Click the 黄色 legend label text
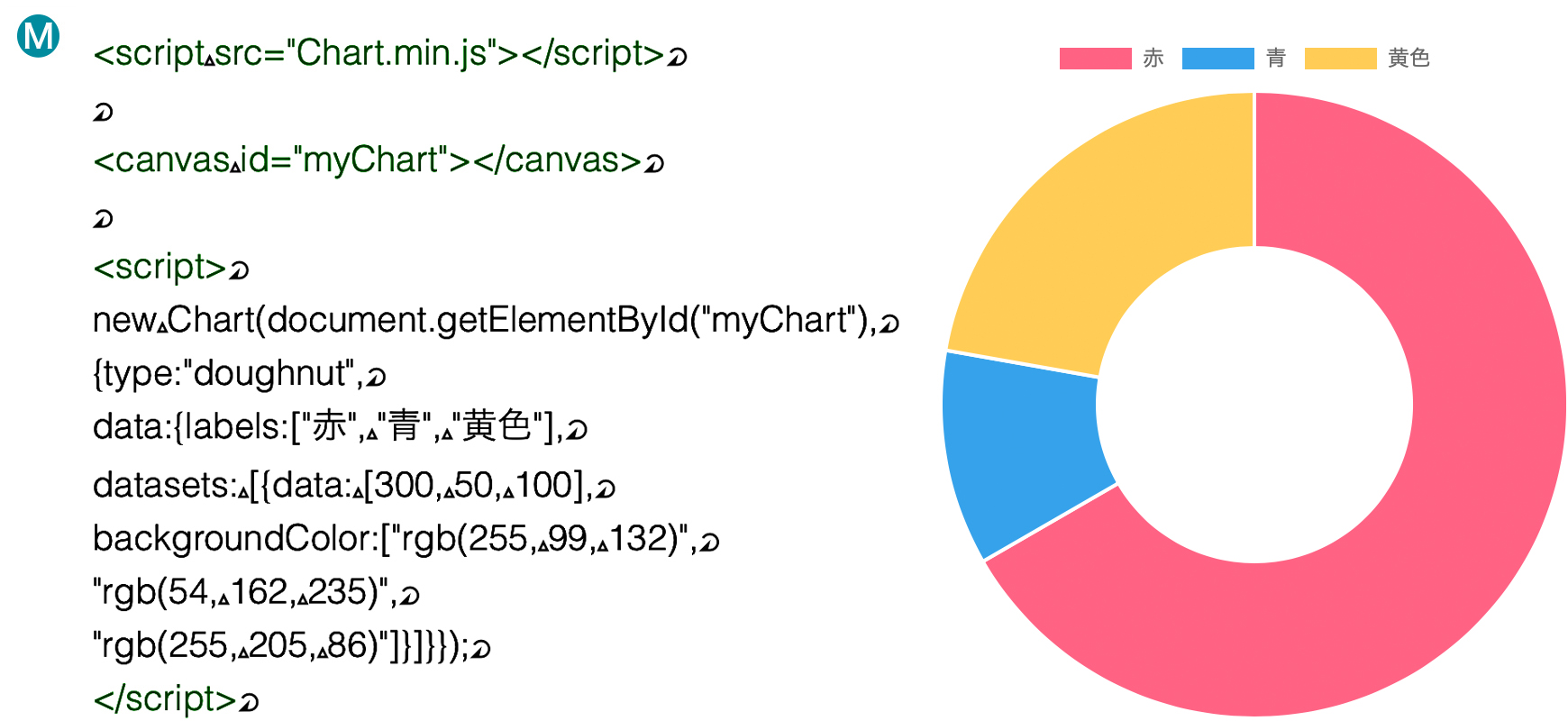 [x=1409, y=59]
